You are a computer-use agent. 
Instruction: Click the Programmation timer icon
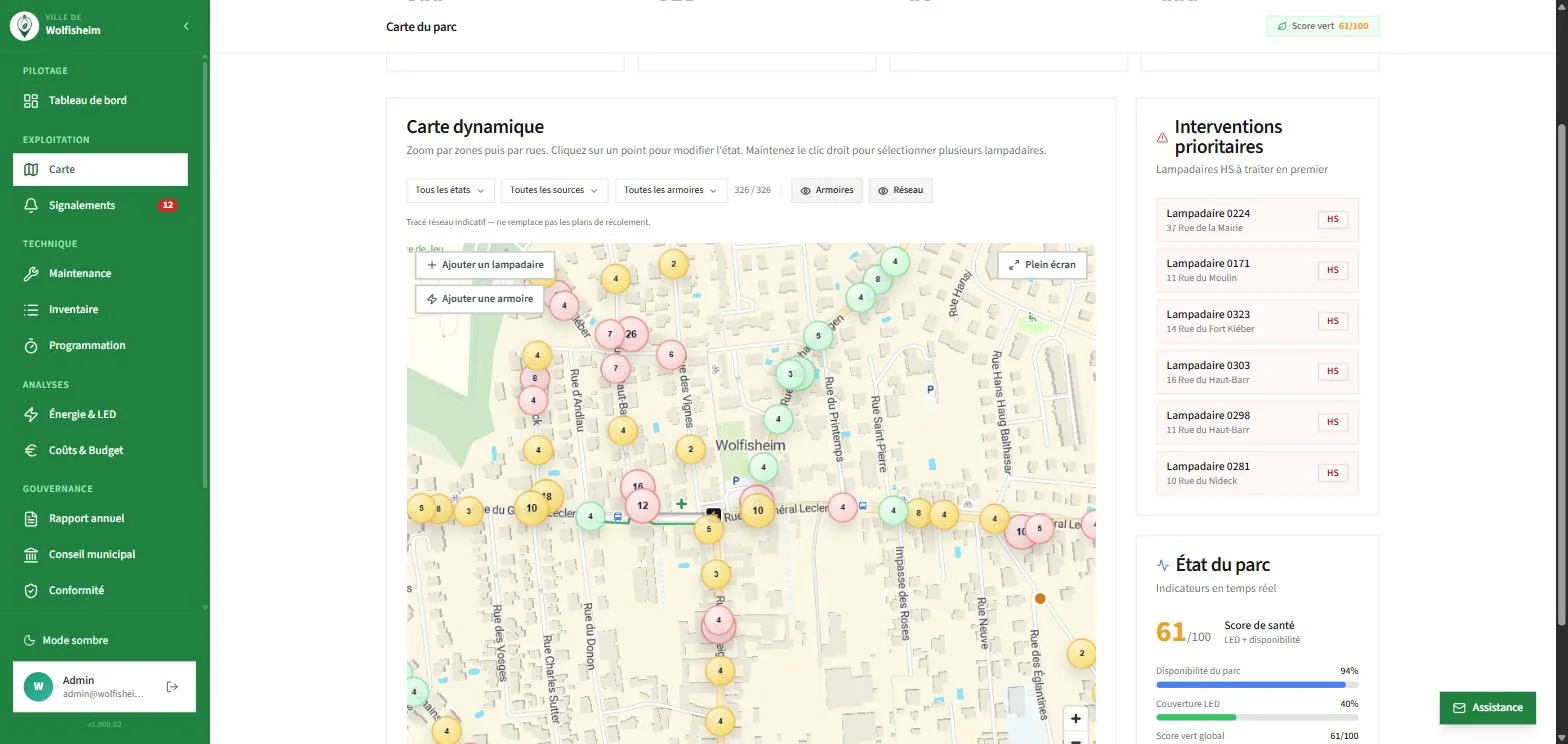tap(31, 346)
